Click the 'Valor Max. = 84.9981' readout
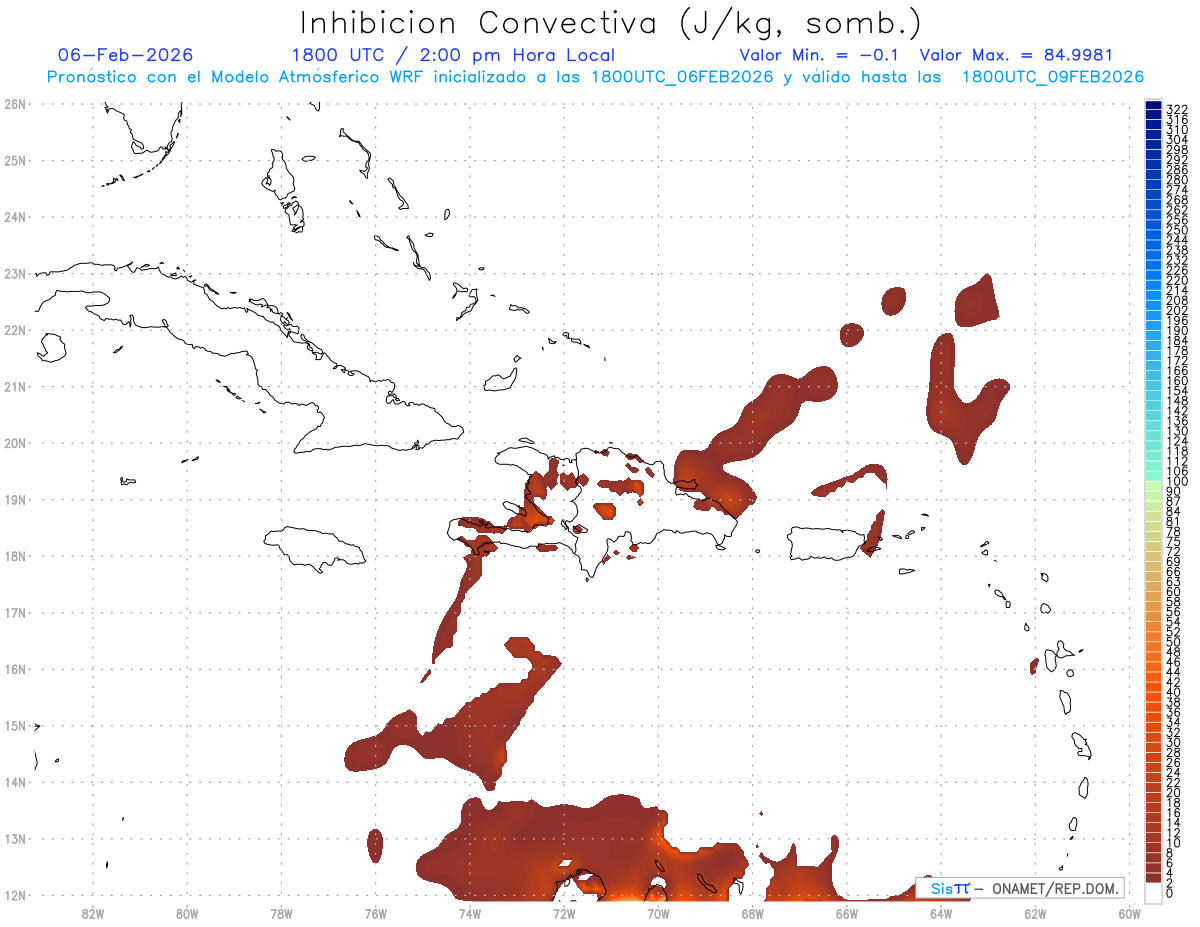Viewport: 1200px width, 927px height. (1016, 55)
